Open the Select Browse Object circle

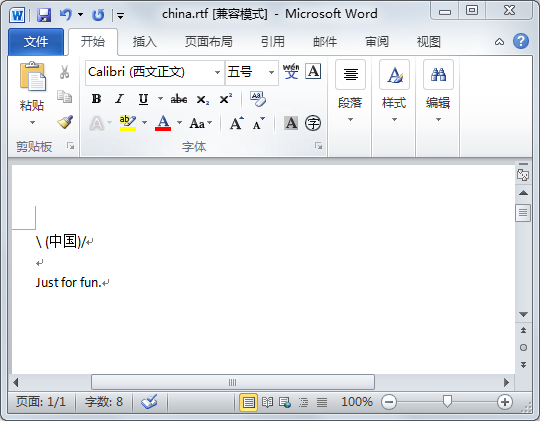(x=523, y=348)
